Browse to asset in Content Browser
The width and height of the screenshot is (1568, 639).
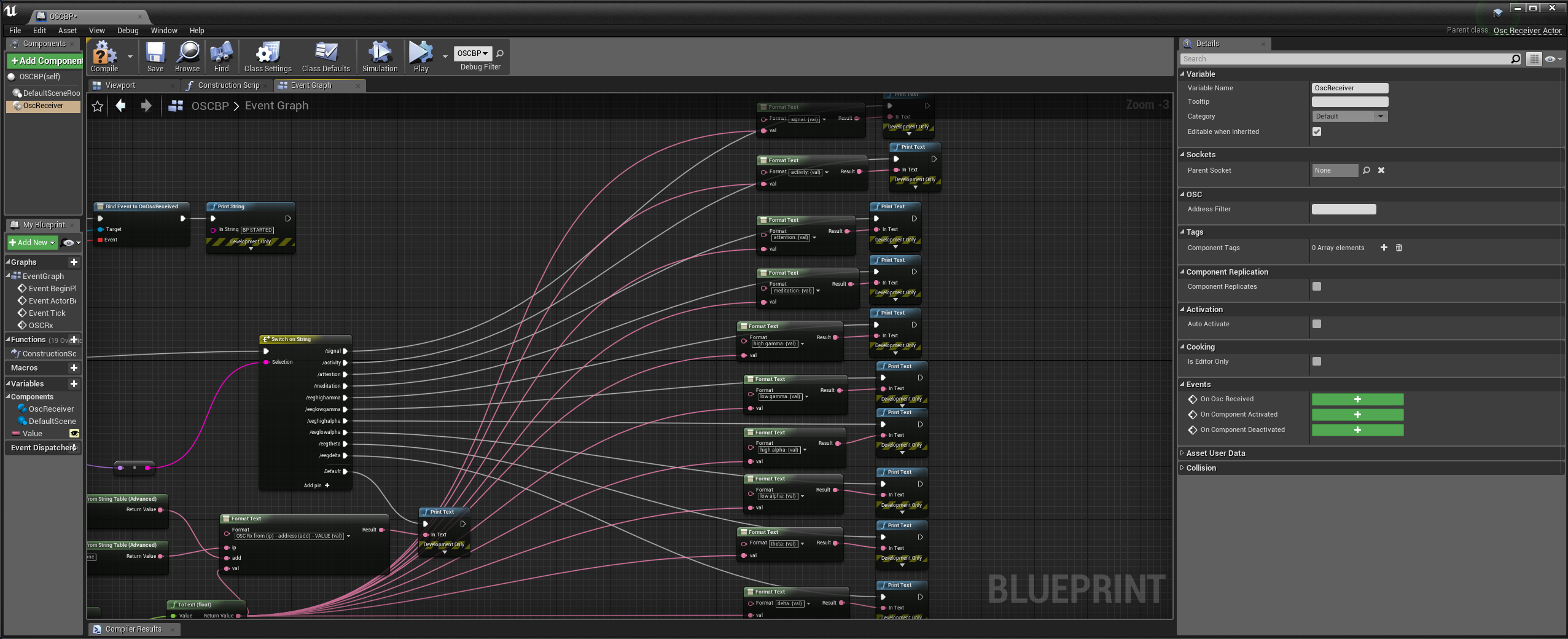pos(187,57)
